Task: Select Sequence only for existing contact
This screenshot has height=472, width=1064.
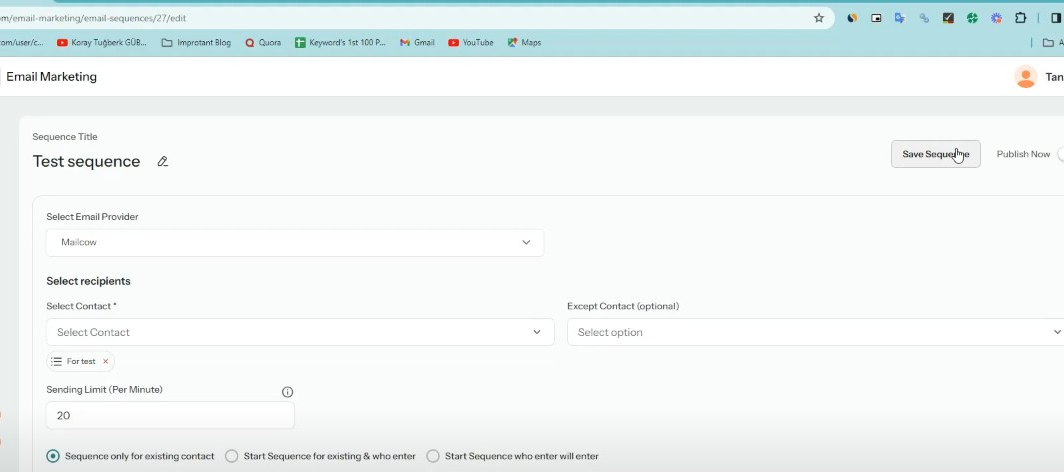Action: 53,456
